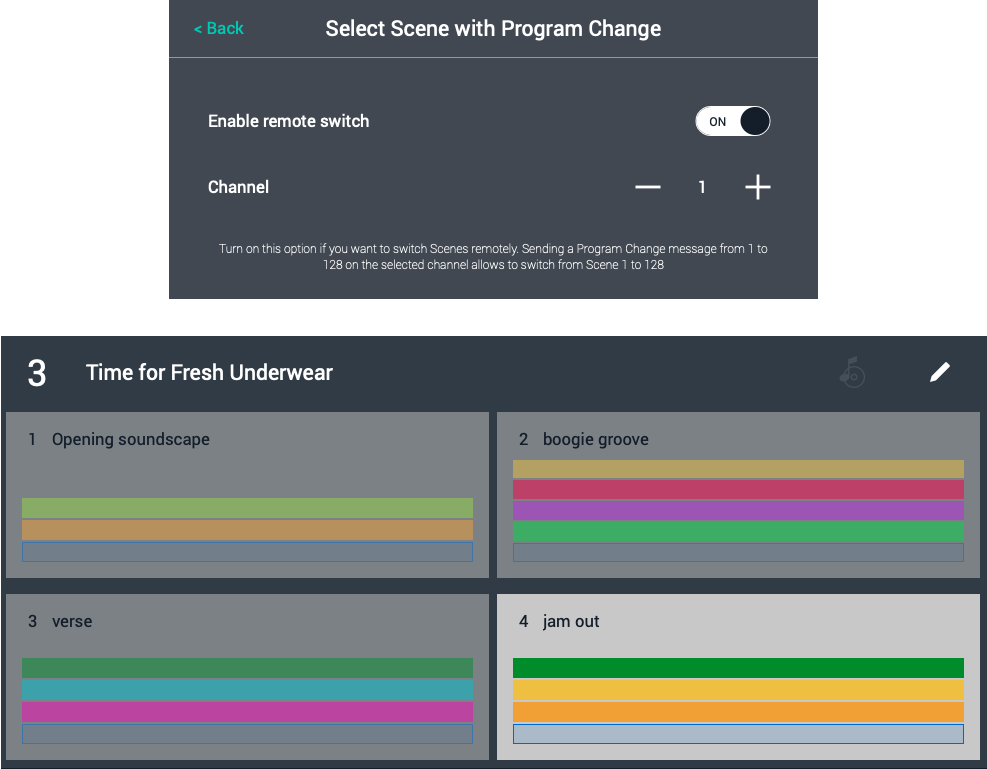Click the channel value 1

(702, 187)
